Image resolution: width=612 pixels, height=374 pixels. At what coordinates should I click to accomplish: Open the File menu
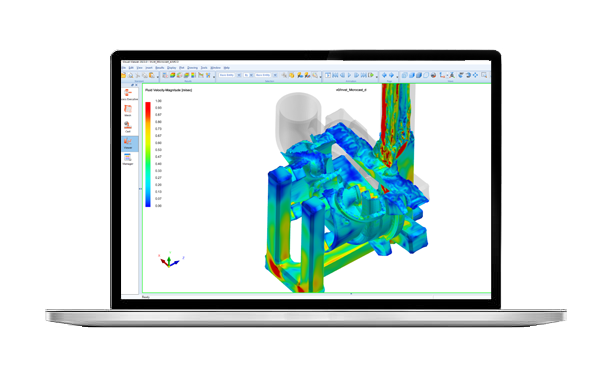coord(124,68)
